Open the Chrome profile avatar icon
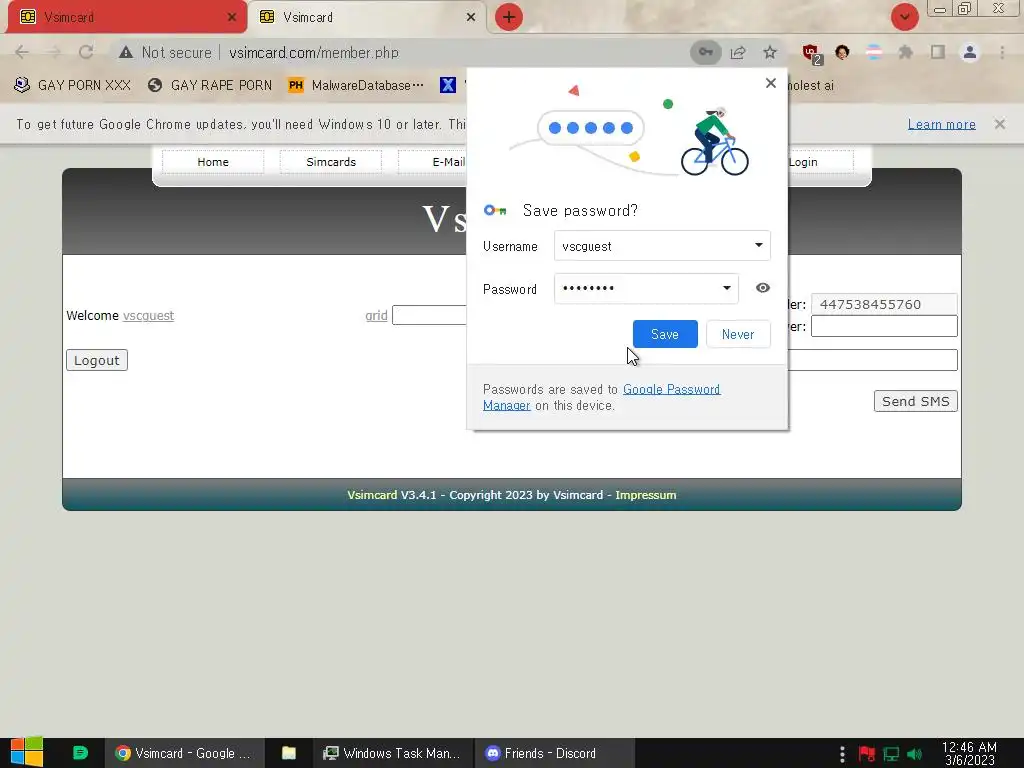1024x768 pixels. click(x=970, y=52)
